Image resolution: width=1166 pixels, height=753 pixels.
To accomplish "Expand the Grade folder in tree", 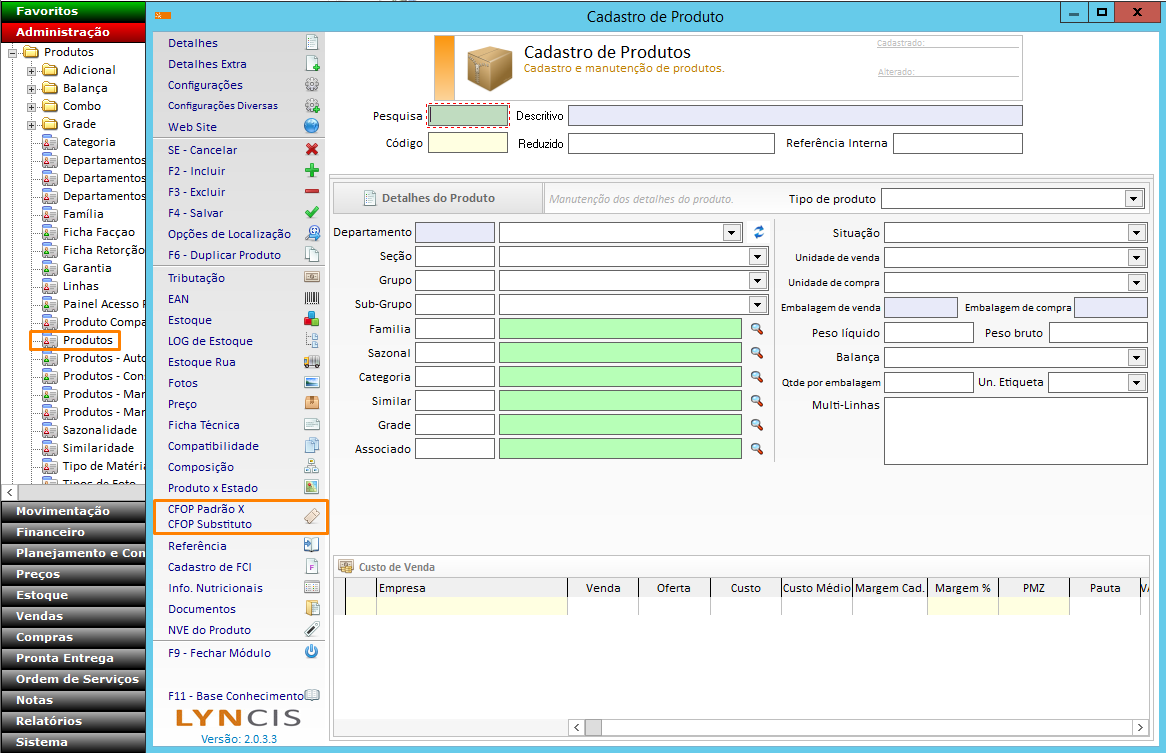I will pos(32,124).
